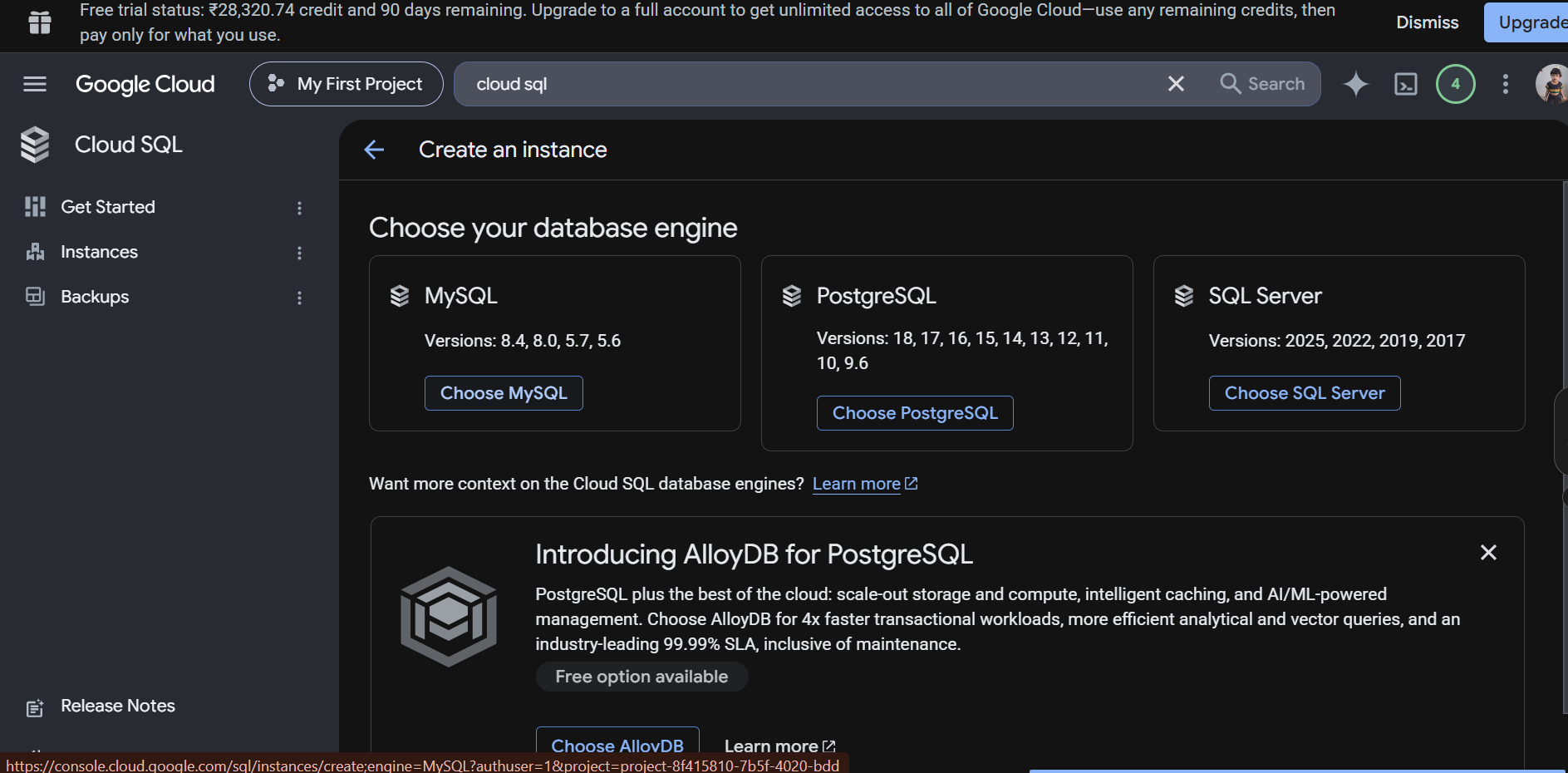Image resolution: width=1568 pixels, height=773 pixels.
Task: Open the top bar more options menu
Action: (x=1505, y=84)
